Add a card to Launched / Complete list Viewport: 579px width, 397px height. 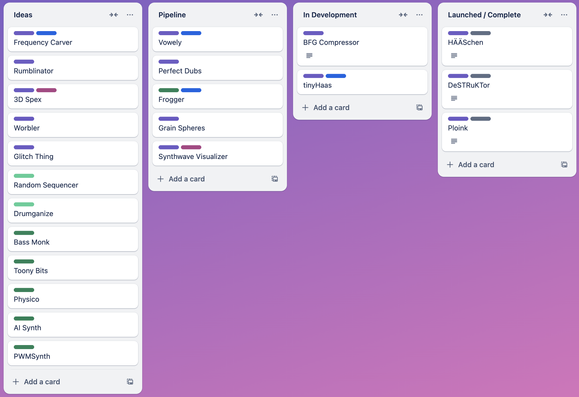coord(471,165)
